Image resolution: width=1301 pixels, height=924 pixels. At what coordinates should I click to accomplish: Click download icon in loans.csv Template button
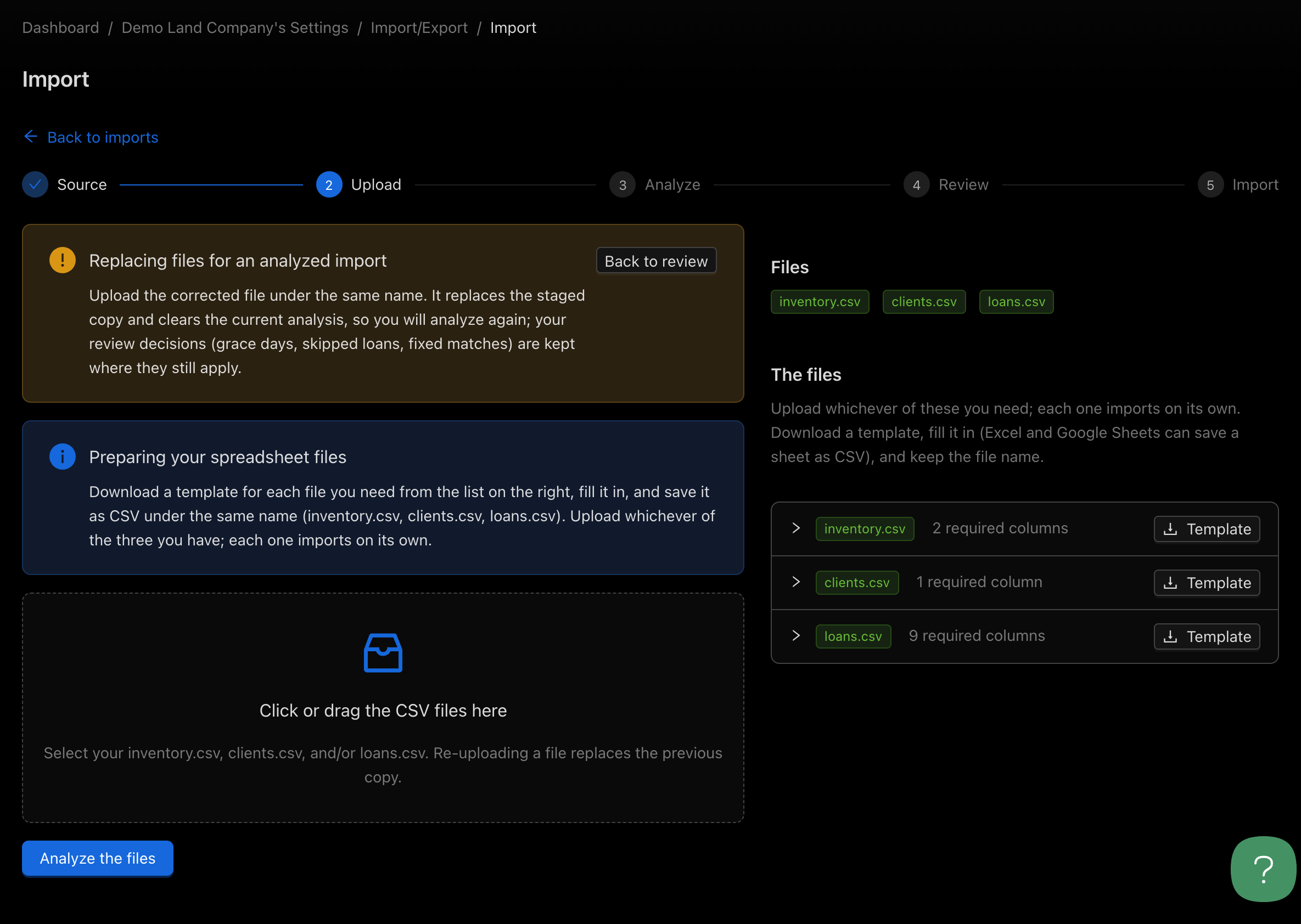(1170, 636)
